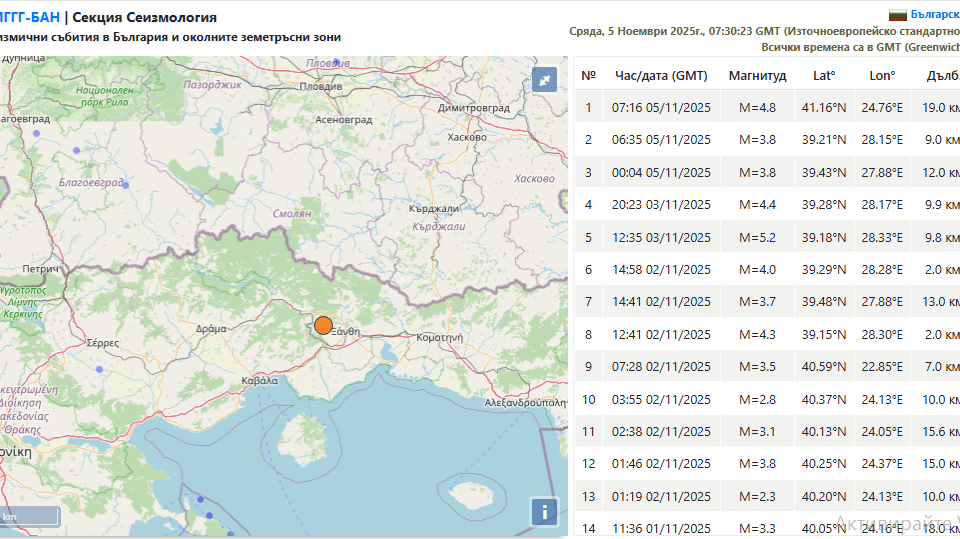The height and width of the screenshot is (539, 960).
Task: Click the Κομοτηνή city label on map
Action: tap(440, 337)
